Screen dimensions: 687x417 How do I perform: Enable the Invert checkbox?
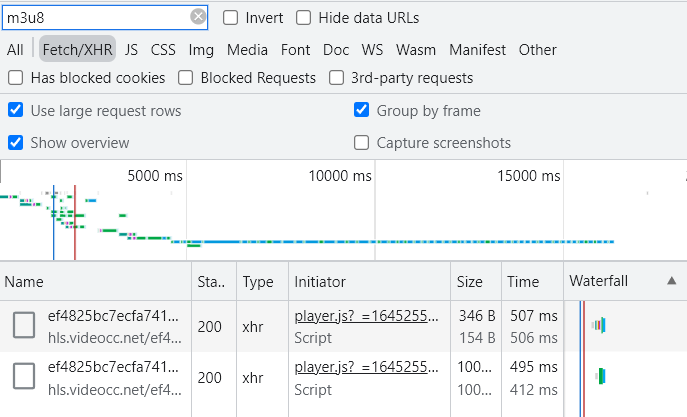[x=231, y=18]
